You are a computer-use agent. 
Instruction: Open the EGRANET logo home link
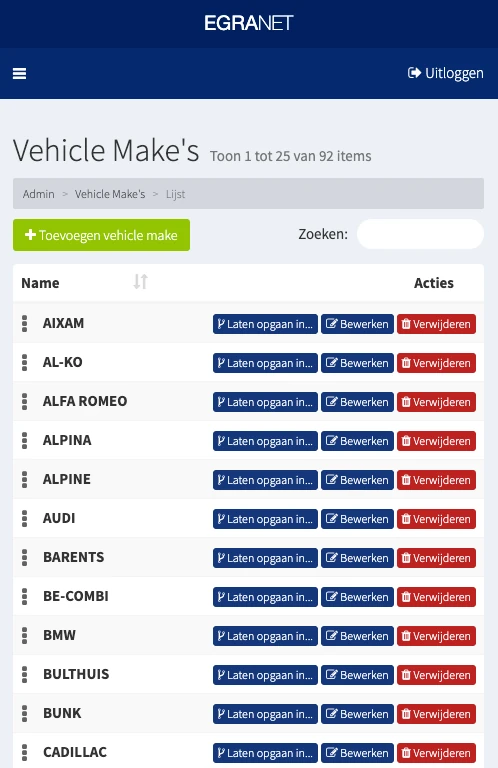[249, 23]
